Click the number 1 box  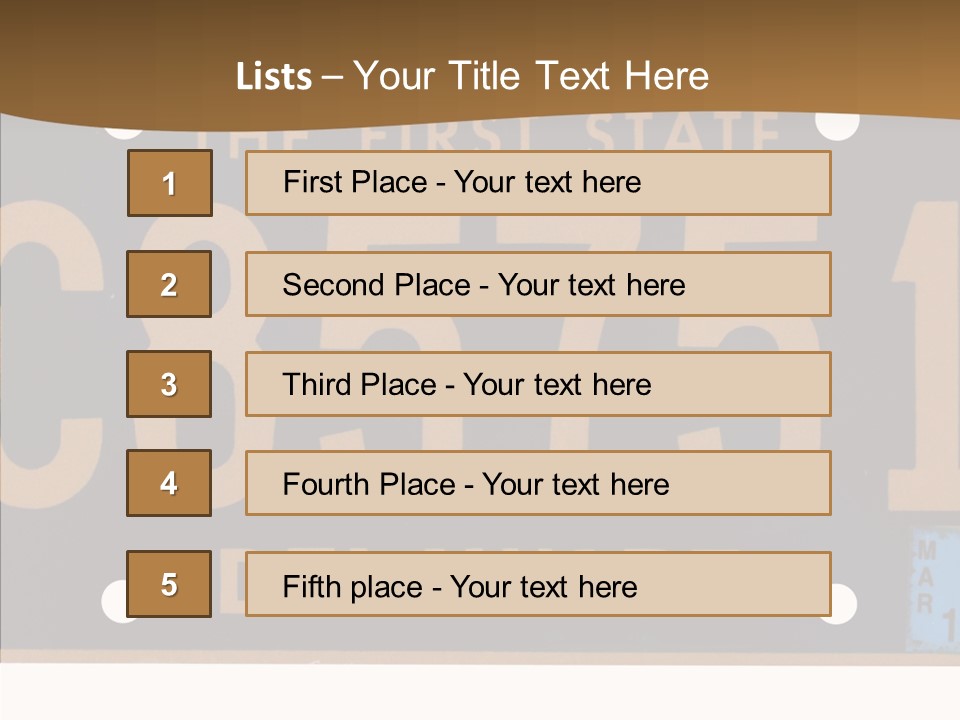(x=169, y=183)
